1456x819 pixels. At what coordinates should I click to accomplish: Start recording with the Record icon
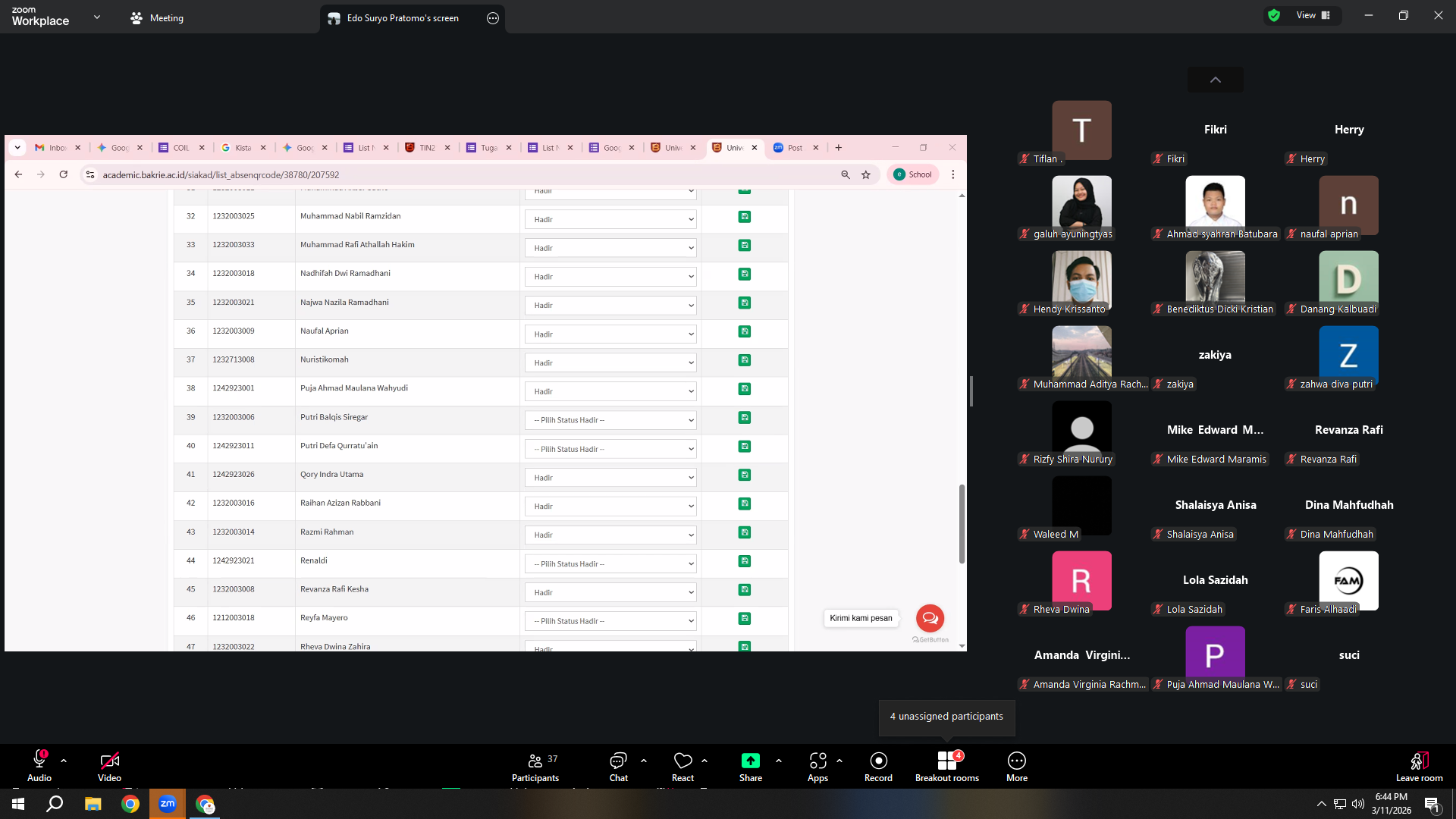pyautogui.click(x=878, y=761)
